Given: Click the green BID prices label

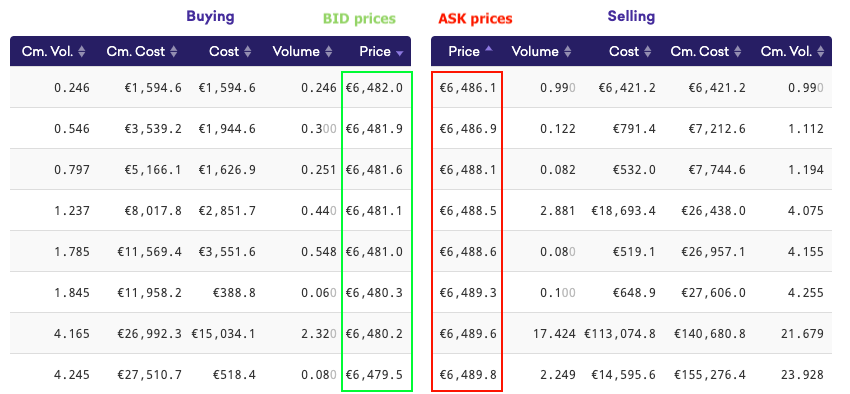Looking at the screenshot, I should [359, 19].
